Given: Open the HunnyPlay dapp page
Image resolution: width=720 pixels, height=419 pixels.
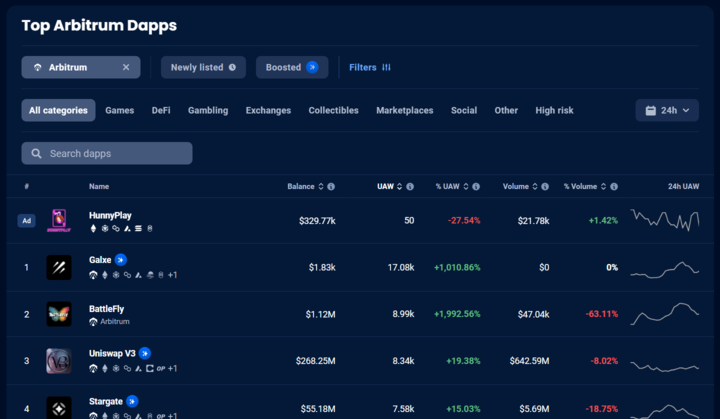Looking at the screenshot, I should [110, 215].
